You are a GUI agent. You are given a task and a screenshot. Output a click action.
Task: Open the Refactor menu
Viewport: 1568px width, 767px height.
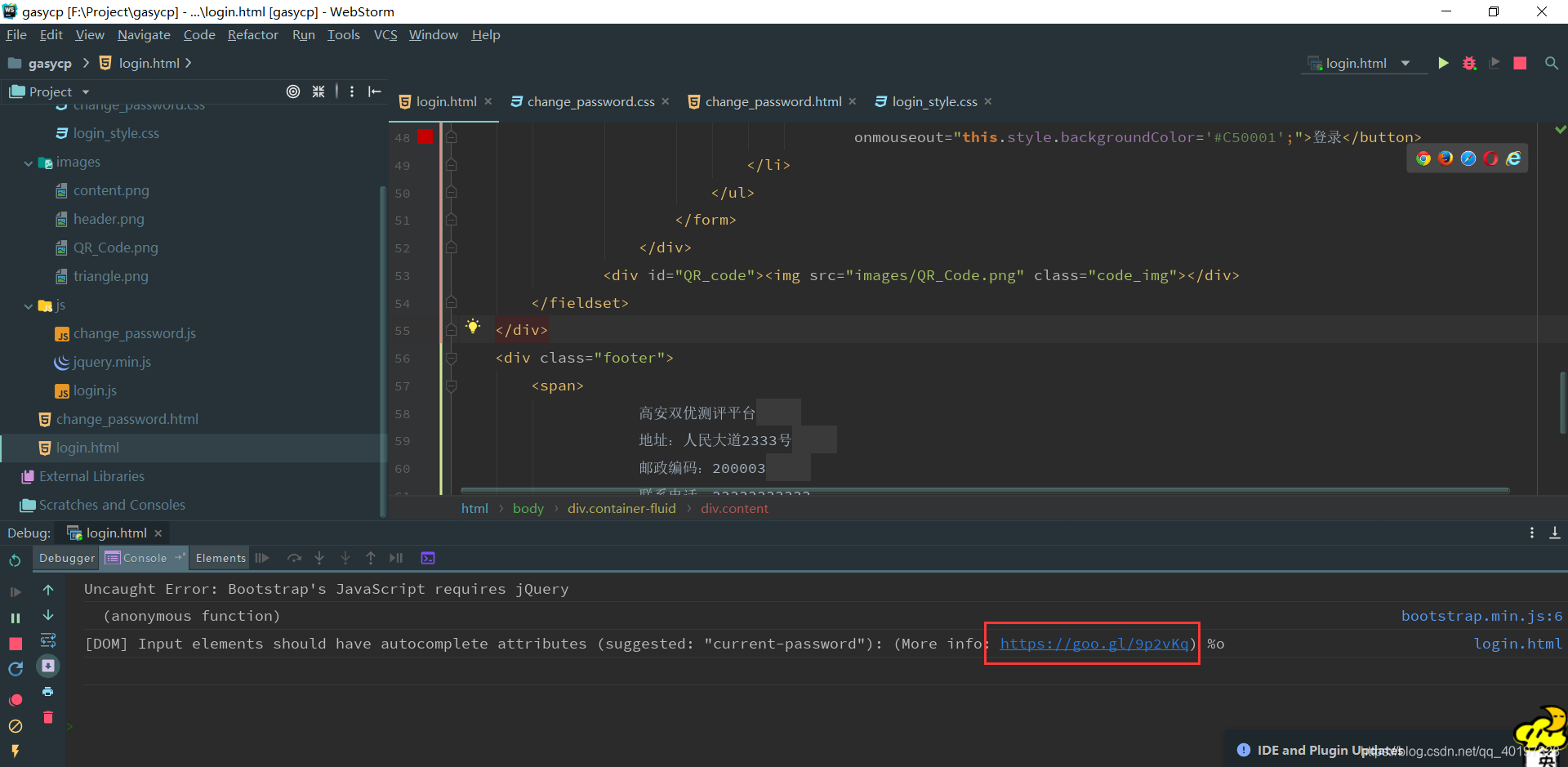coord(252,34)
